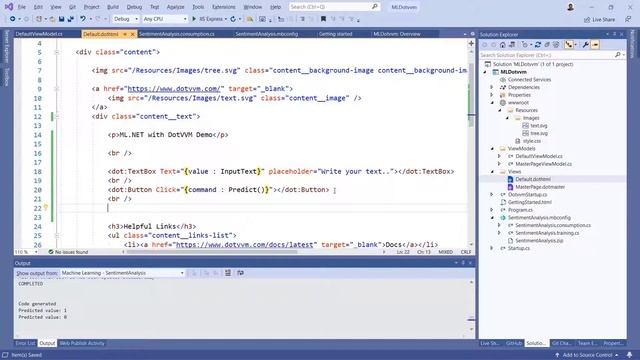Toggle a bookmark using the toolbar bookmark icon
This screenshot has height=360, width=640.
click(323, 19)
